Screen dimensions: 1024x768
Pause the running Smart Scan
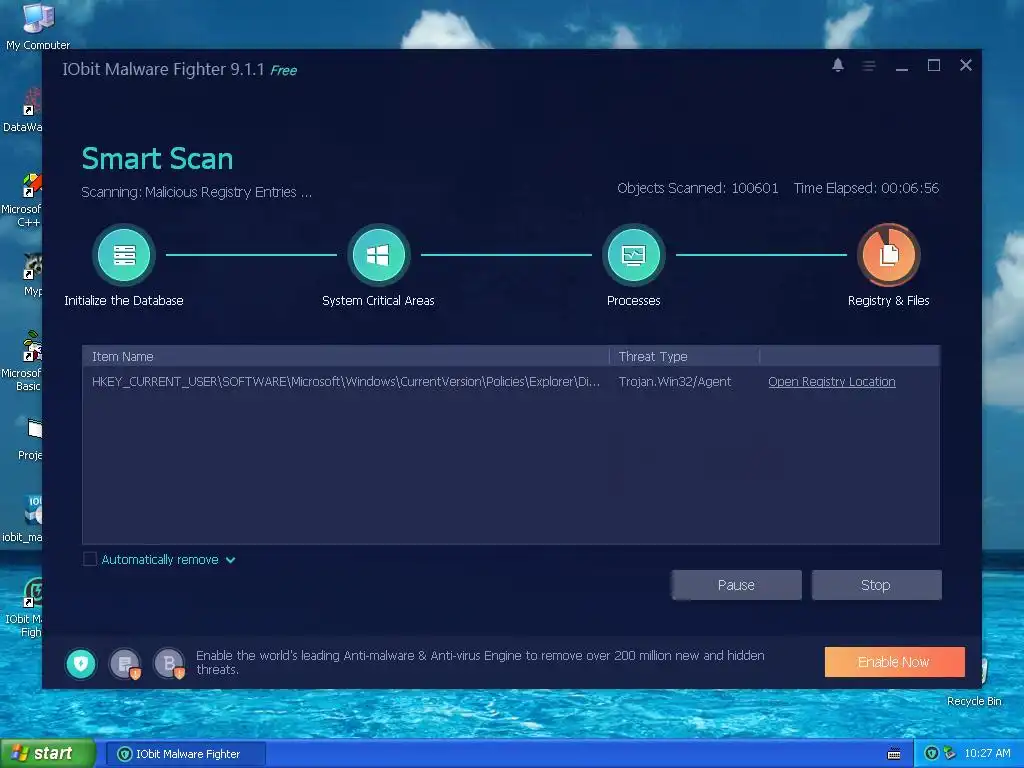(x=736, y=585)
